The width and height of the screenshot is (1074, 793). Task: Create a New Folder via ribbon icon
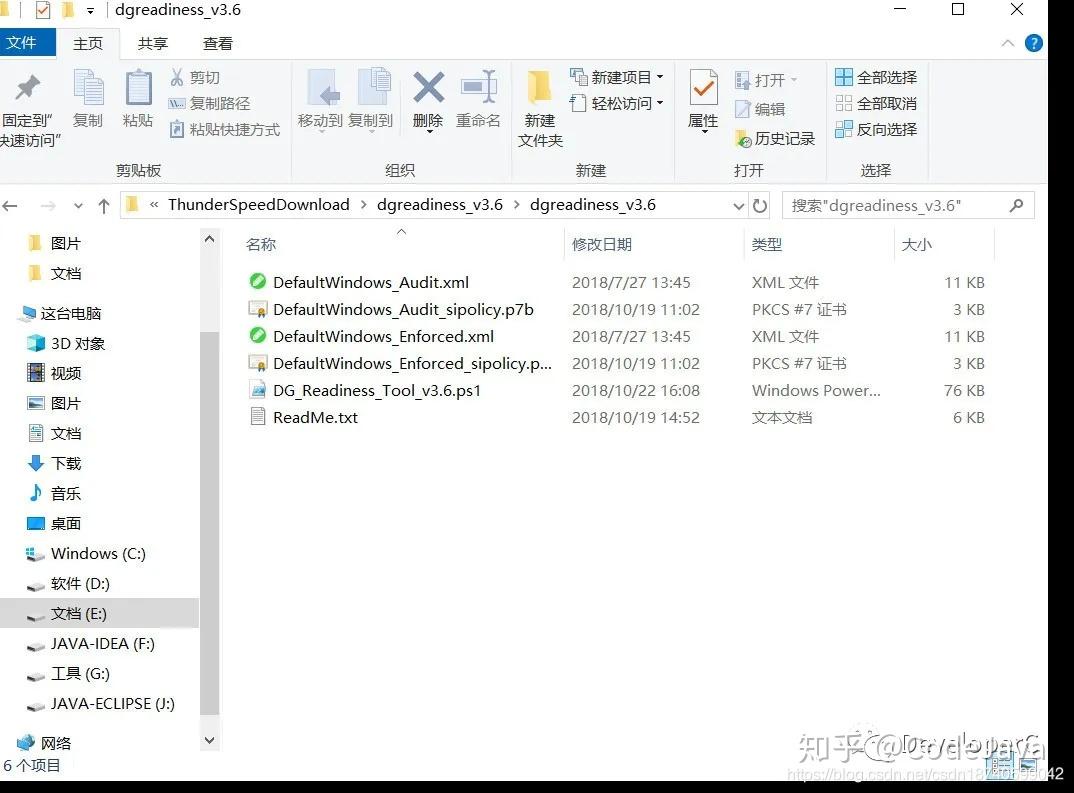(x=540, y=88)
